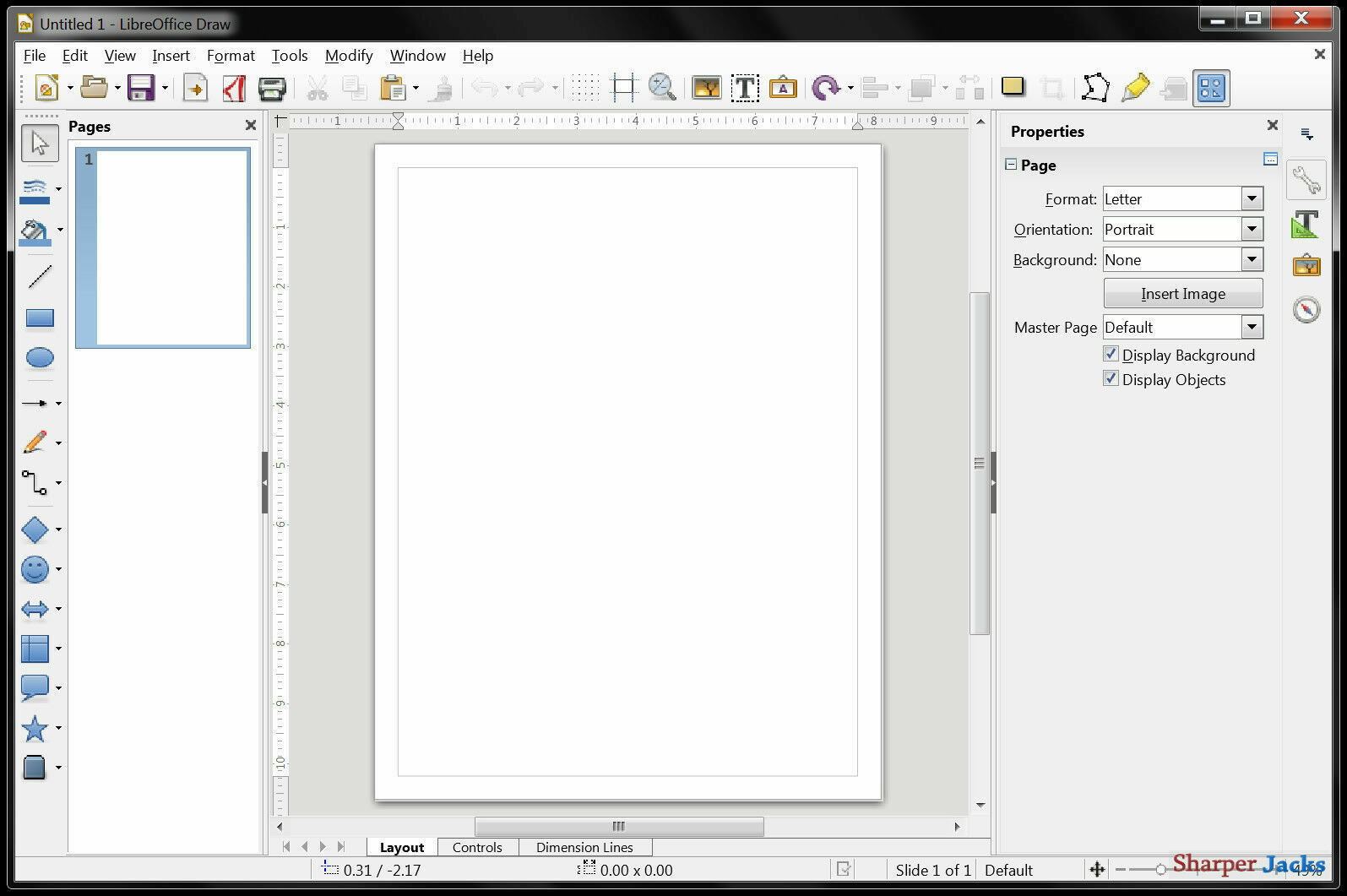
Task: Open the Format menu
Action: [x=231, y=56]
